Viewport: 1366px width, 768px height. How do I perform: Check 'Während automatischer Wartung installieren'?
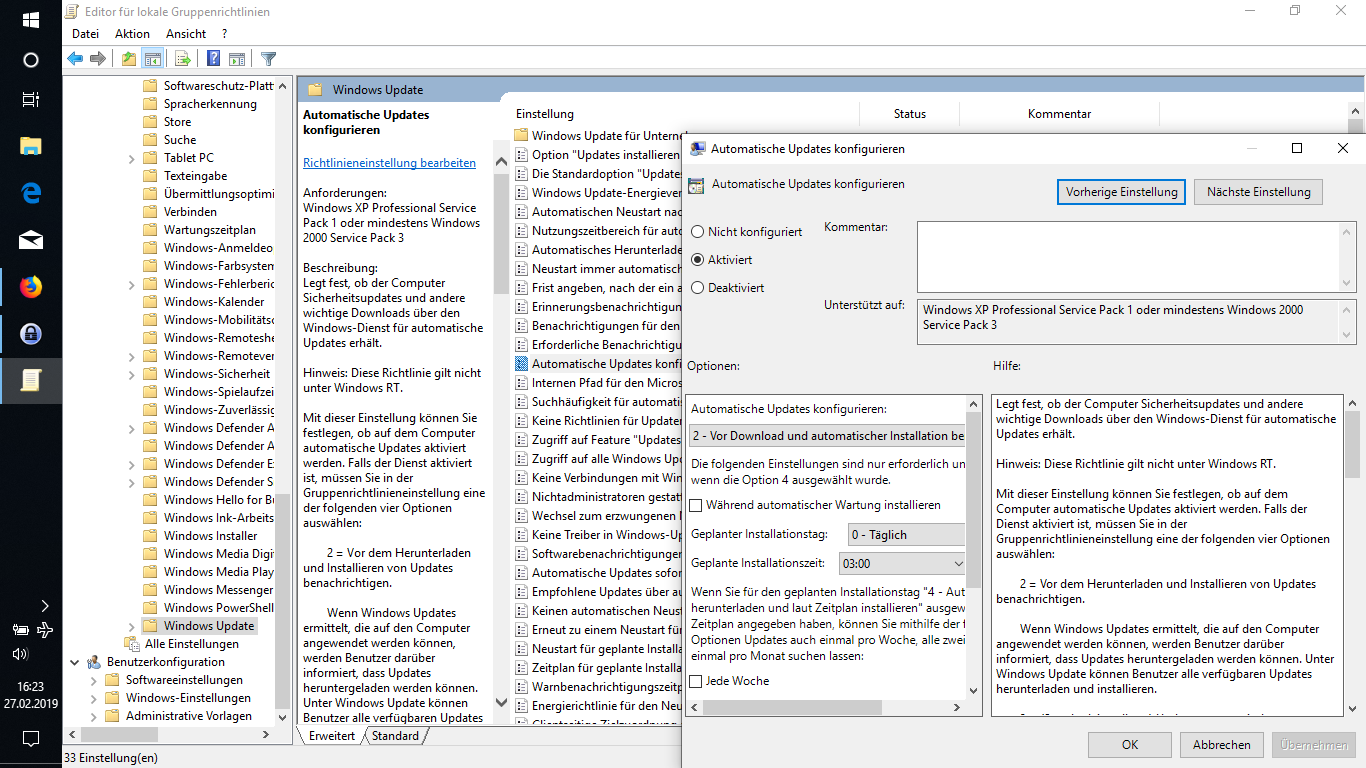point(697,505)
